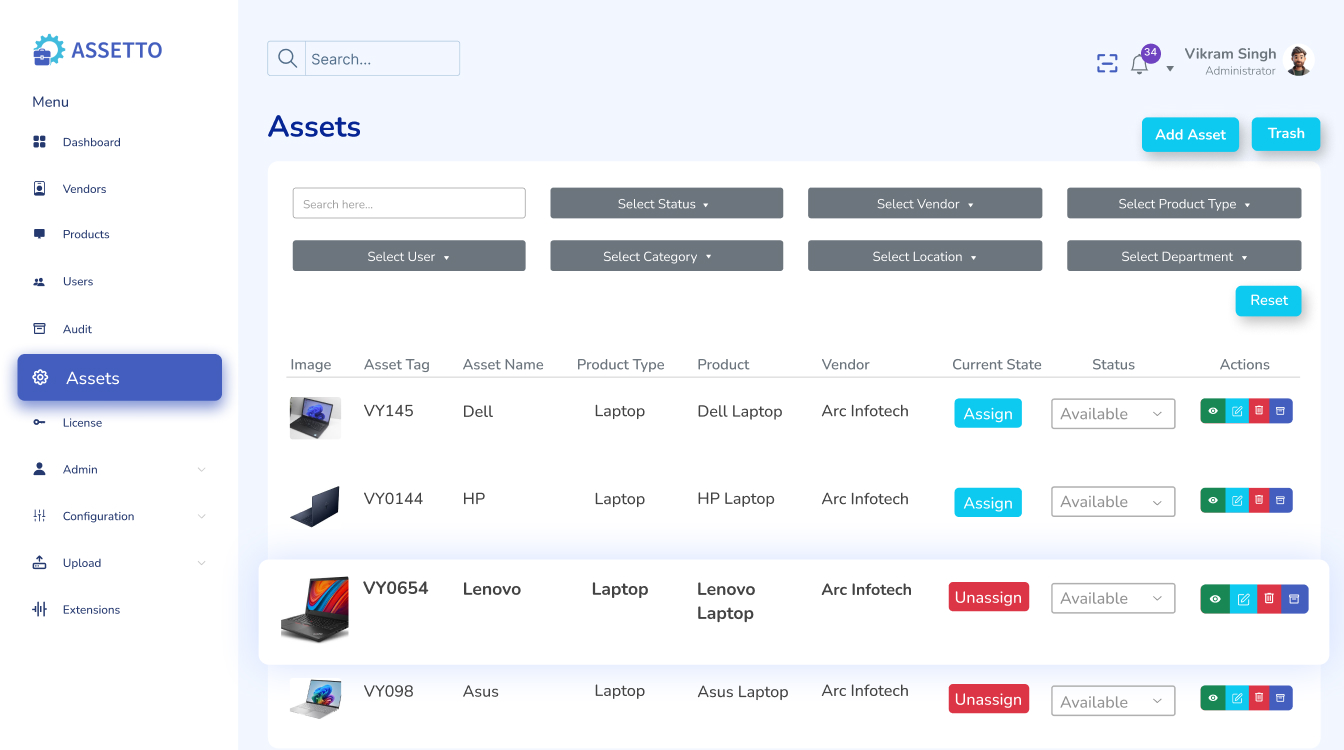Delete the HP VY0144 asset
This screenshot has width=1344, height=750.
pyautogui.click(x=1259, y=500)
